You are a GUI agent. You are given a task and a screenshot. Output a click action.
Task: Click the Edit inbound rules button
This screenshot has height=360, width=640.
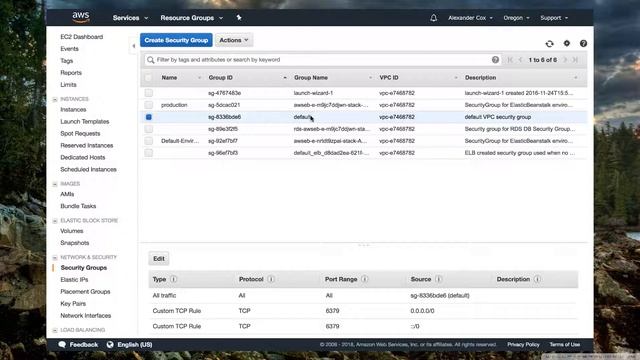pyautogui.click(x=159, y=258)
